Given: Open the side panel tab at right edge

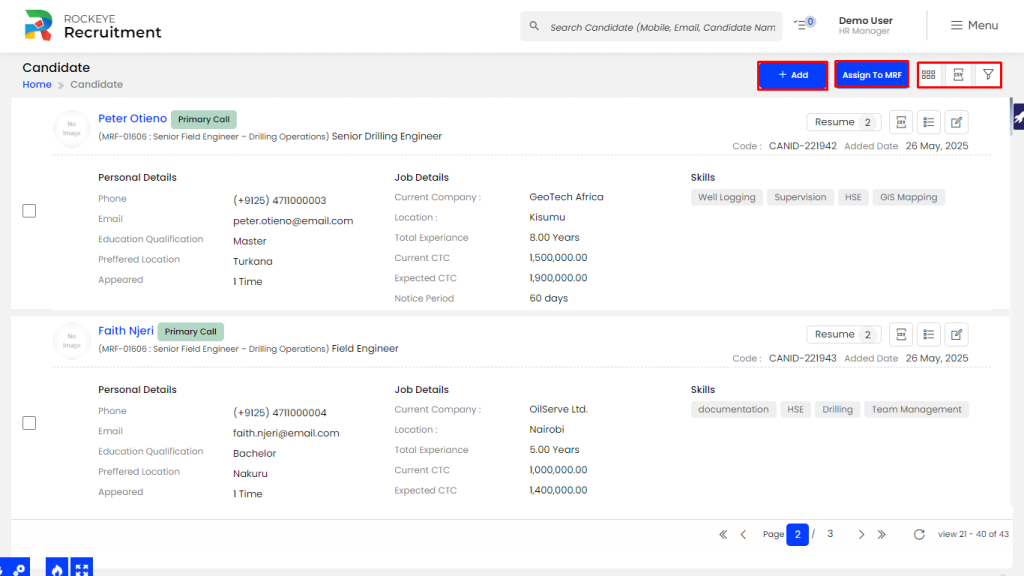Looking at the screenshot, I should pyautogui.click(x=1018, y=118).
